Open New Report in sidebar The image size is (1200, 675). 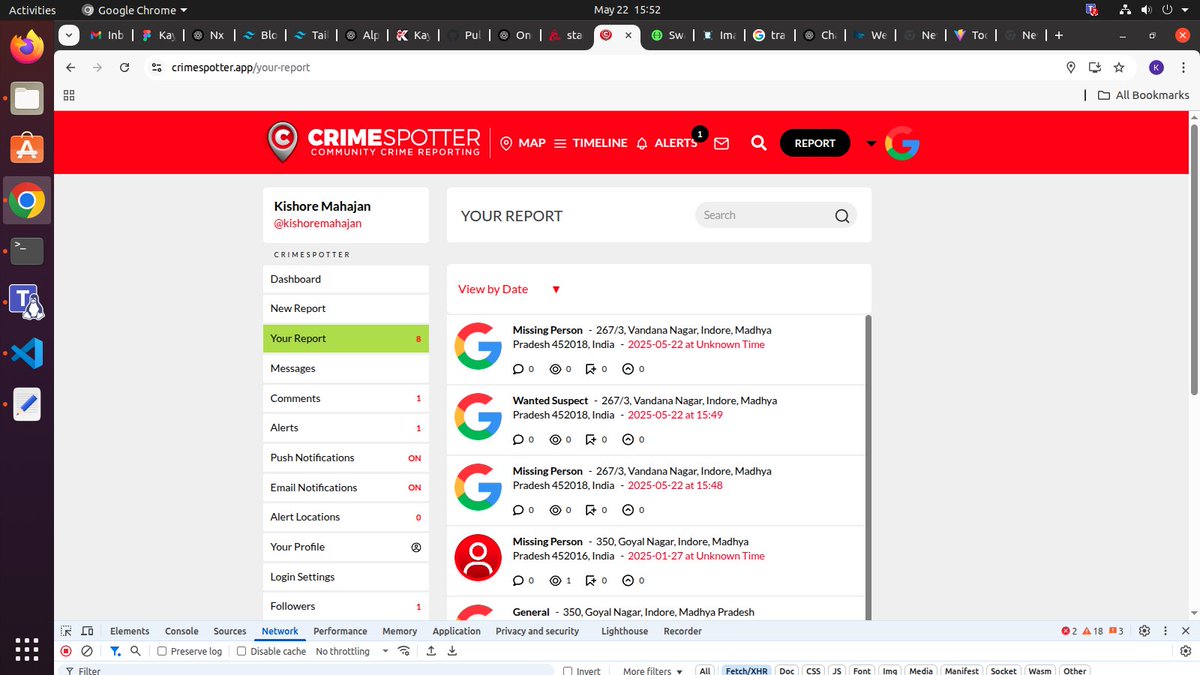346,309
